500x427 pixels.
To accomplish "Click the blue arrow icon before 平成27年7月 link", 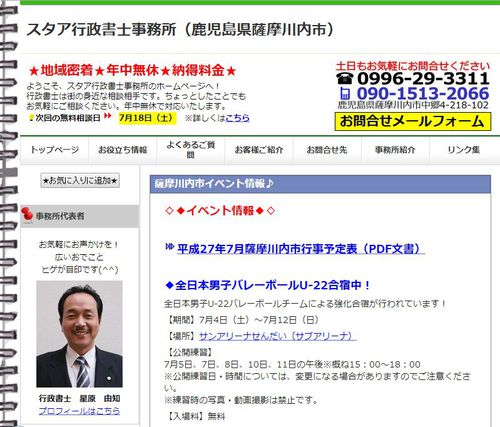I will (x=170, y=247).
